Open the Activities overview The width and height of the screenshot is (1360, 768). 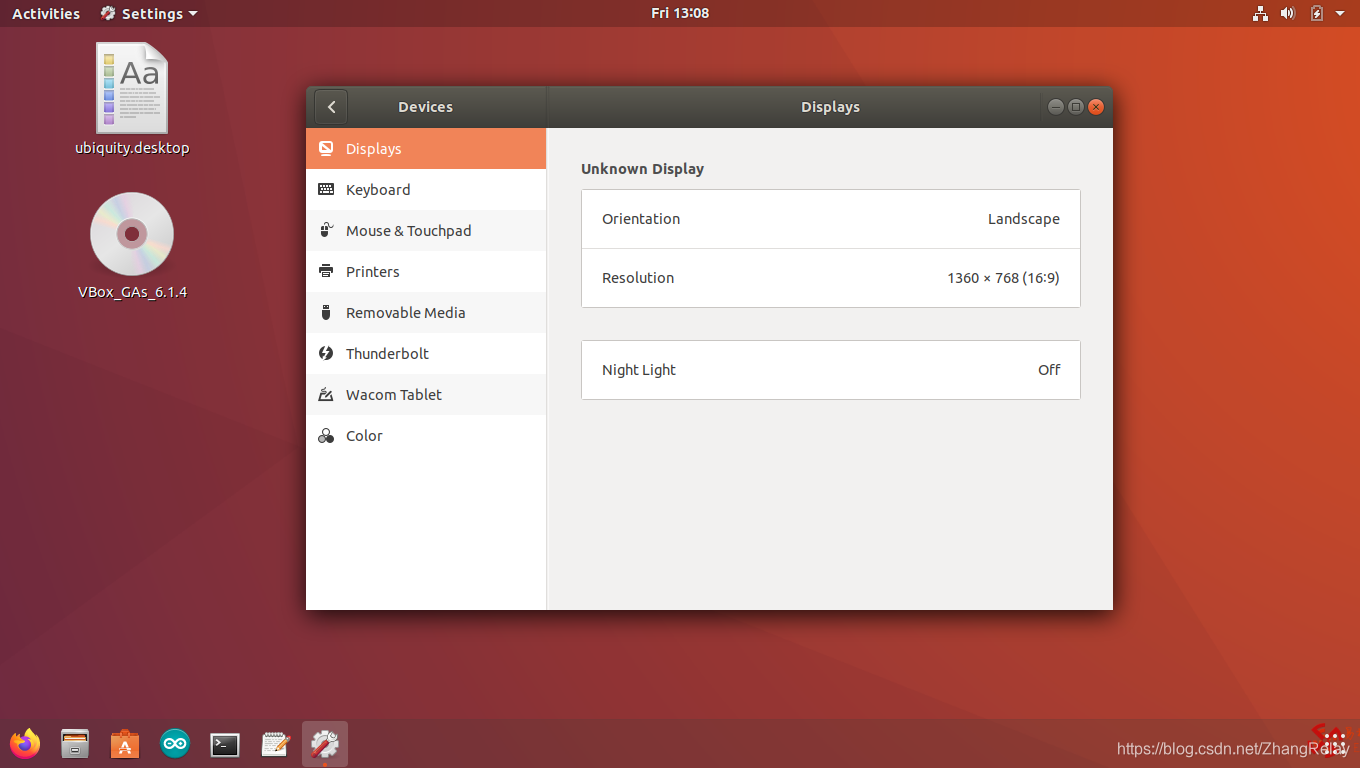[x=46, y=13]
